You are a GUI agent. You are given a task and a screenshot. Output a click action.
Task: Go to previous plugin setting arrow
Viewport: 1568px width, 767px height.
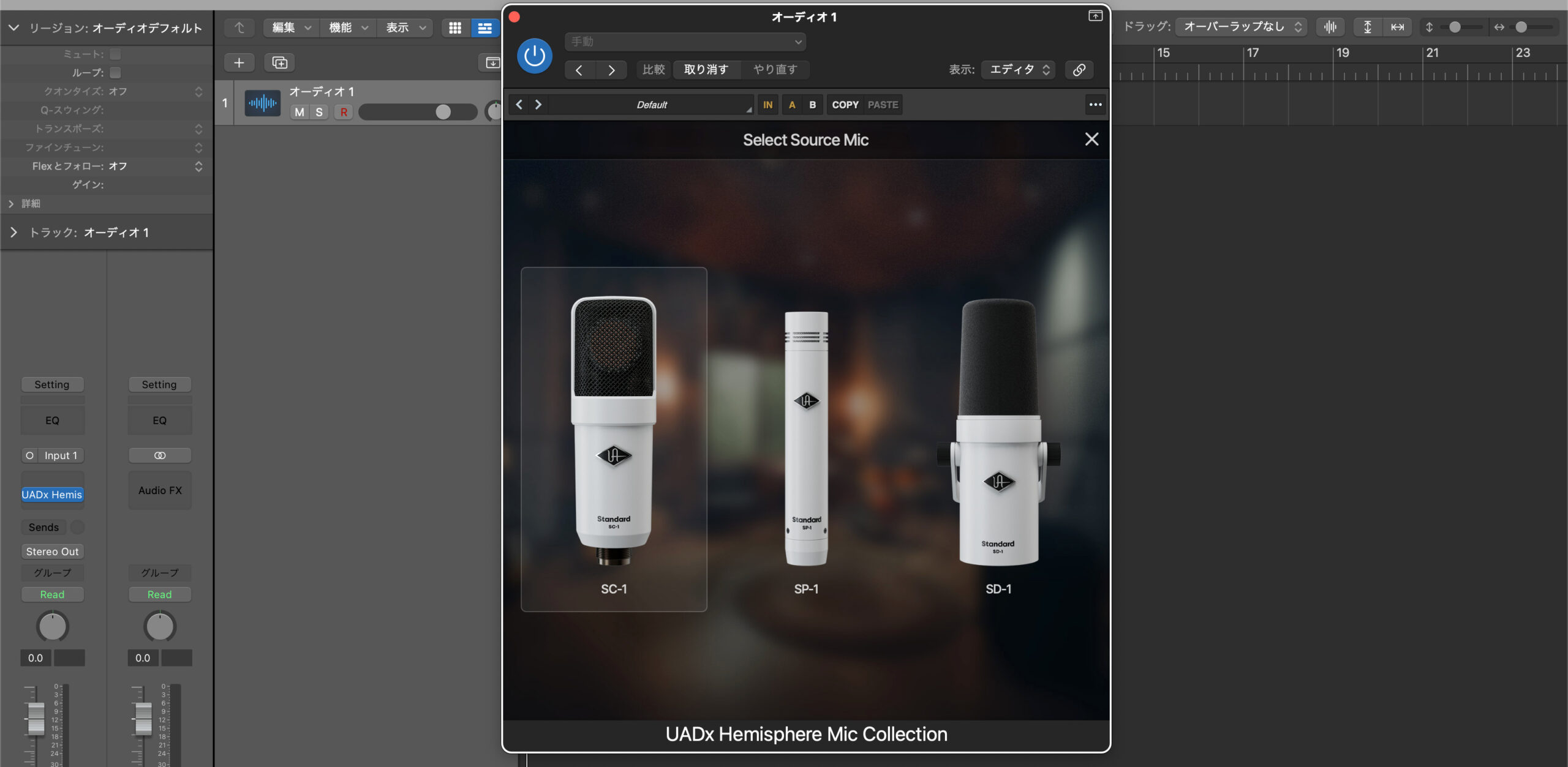pos(579,70)
